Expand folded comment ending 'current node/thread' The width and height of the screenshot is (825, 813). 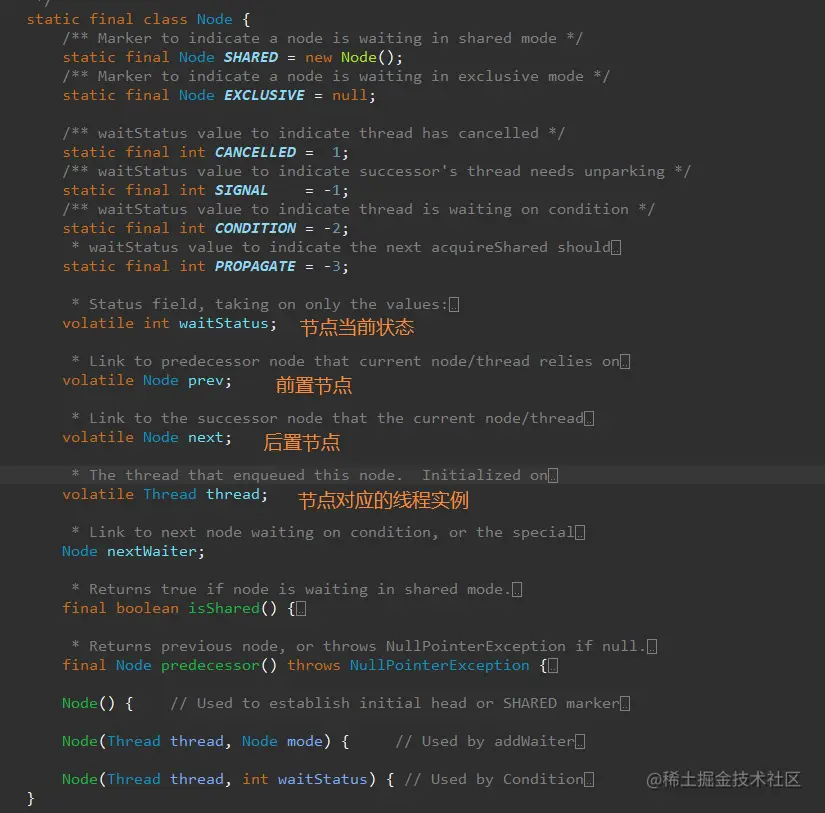tap(589, 419)
